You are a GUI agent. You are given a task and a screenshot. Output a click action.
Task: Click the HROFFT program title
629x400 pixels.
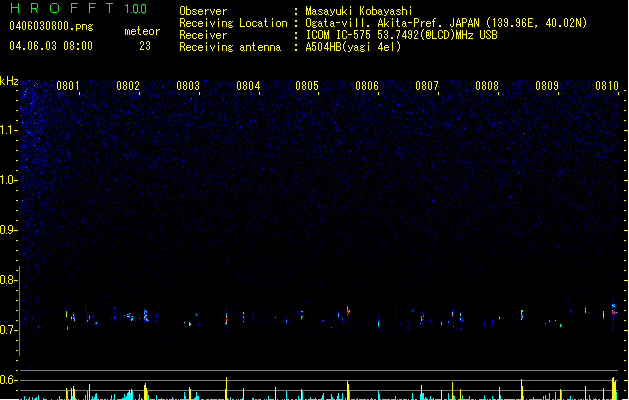(x=62, y=8)
